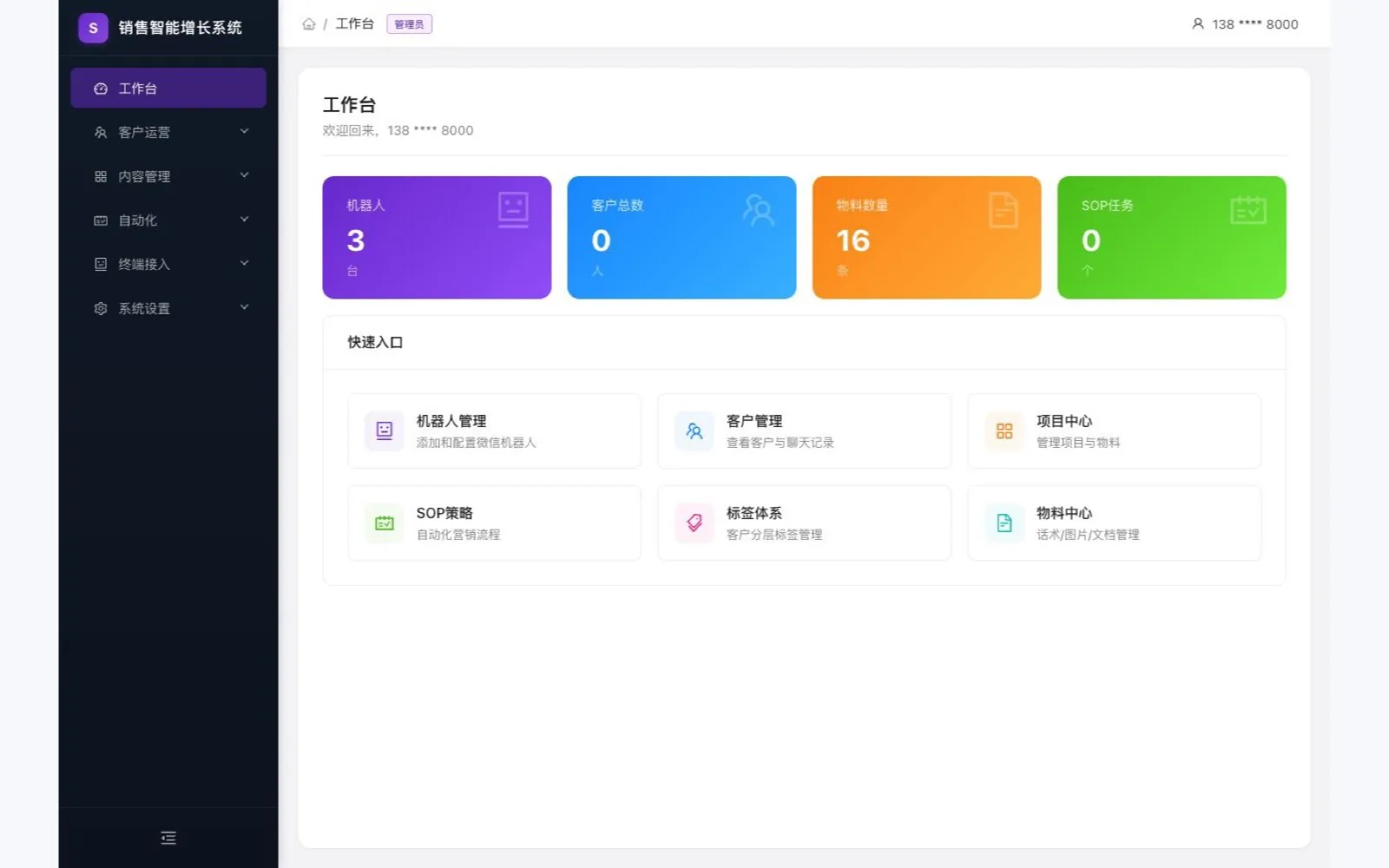Open SOP策略 quick entry title

tap(444, 513)
